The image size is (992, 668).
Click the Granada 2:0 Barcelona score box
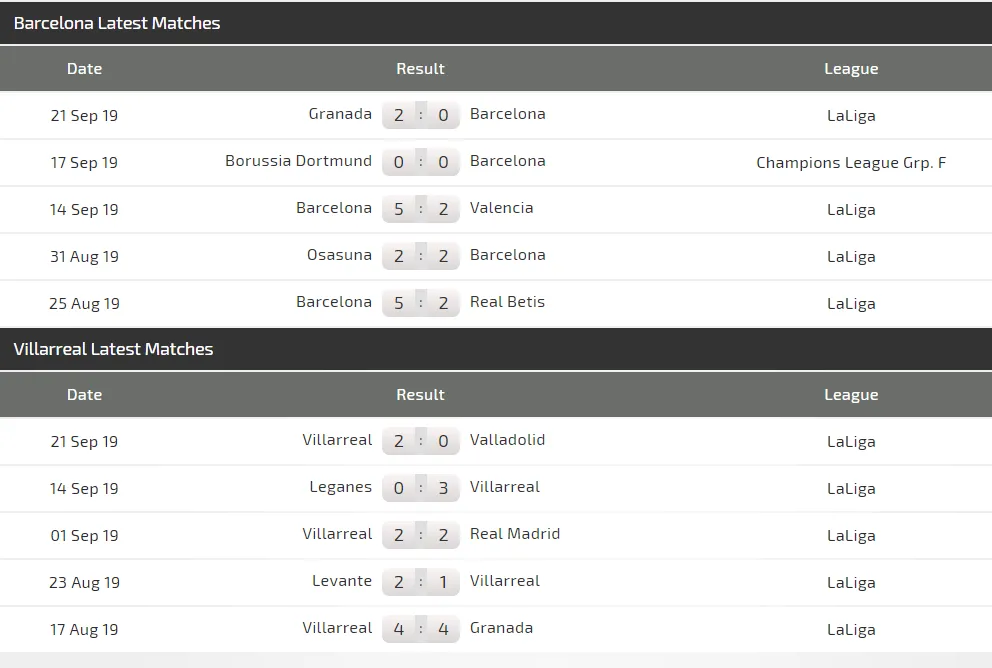(x=420, y=115)
